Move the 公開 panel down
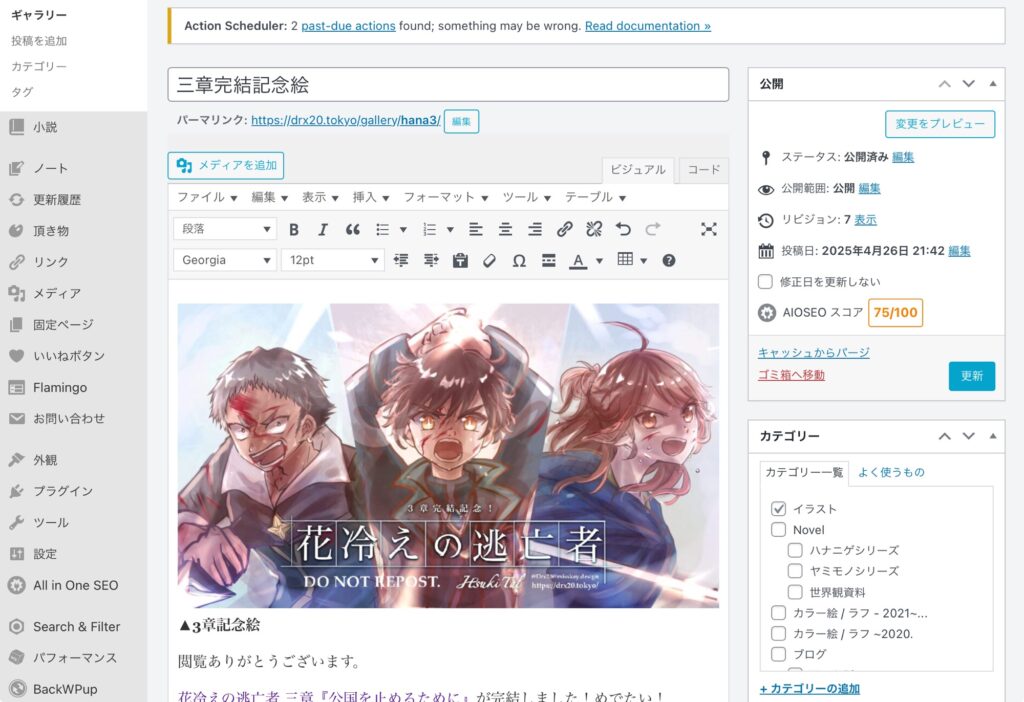Image resolution: width=1024 pixels, height=702 pixels. pos(968,84)
